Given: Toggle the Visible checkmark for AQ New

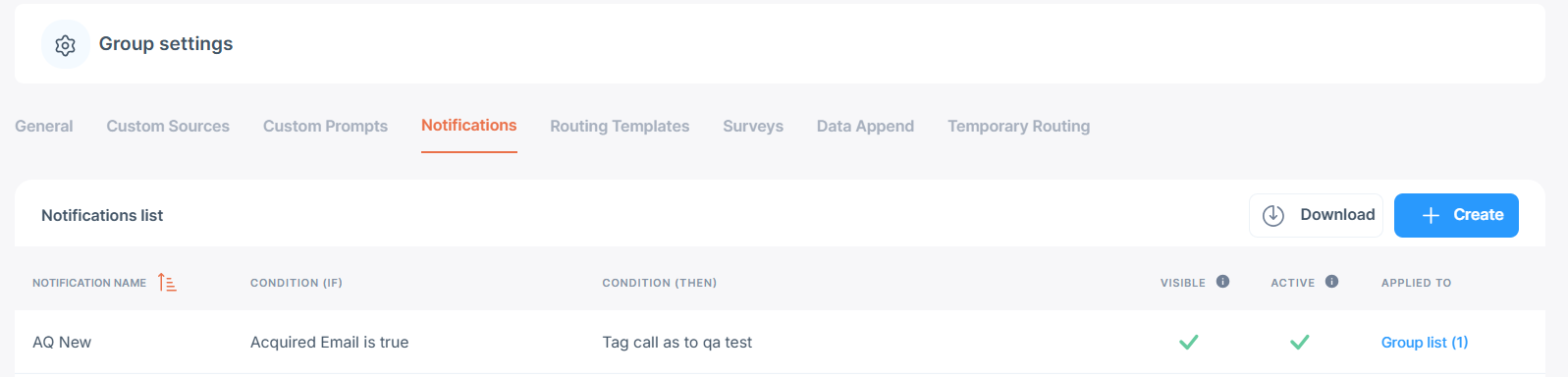Looking at the screenshot, I should click(x=1189, y=342).
